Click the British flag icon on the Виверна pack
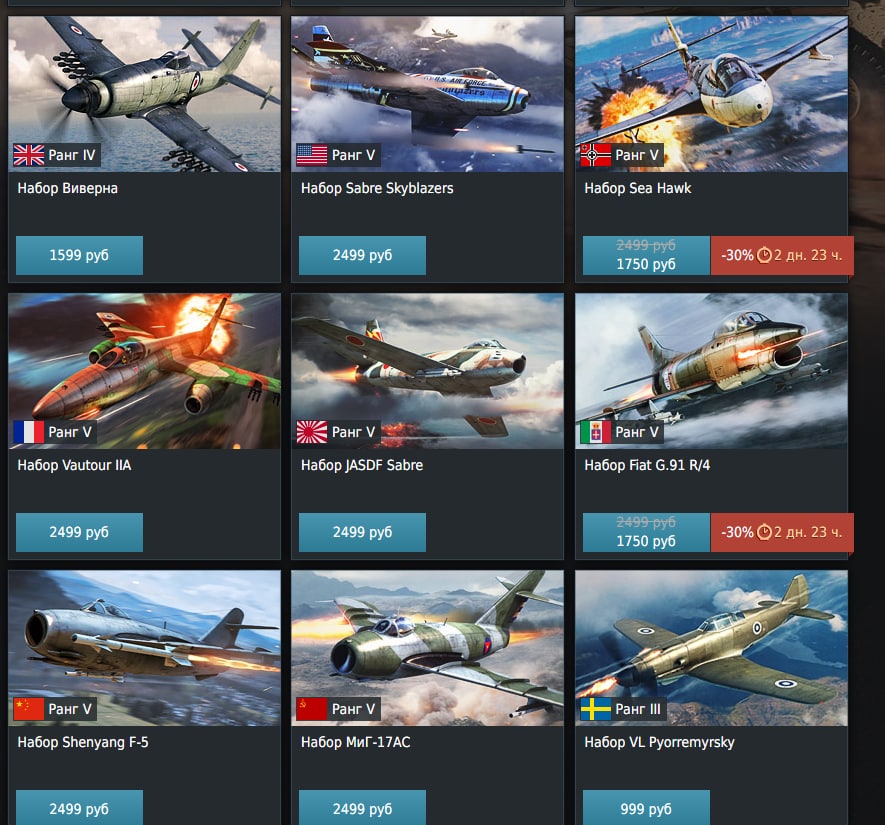Screen dimensions: 885x825 [x=29, y=155]
